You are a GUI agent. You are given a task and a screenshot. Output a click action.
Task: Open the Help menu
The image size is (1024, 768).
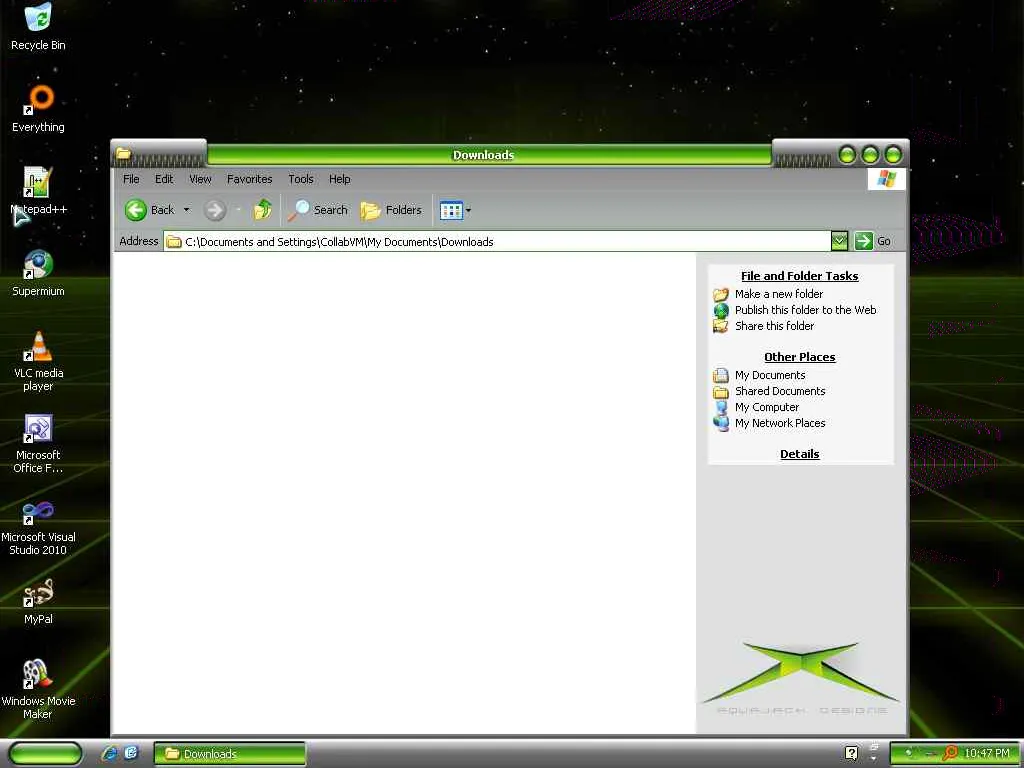(340, 179)
